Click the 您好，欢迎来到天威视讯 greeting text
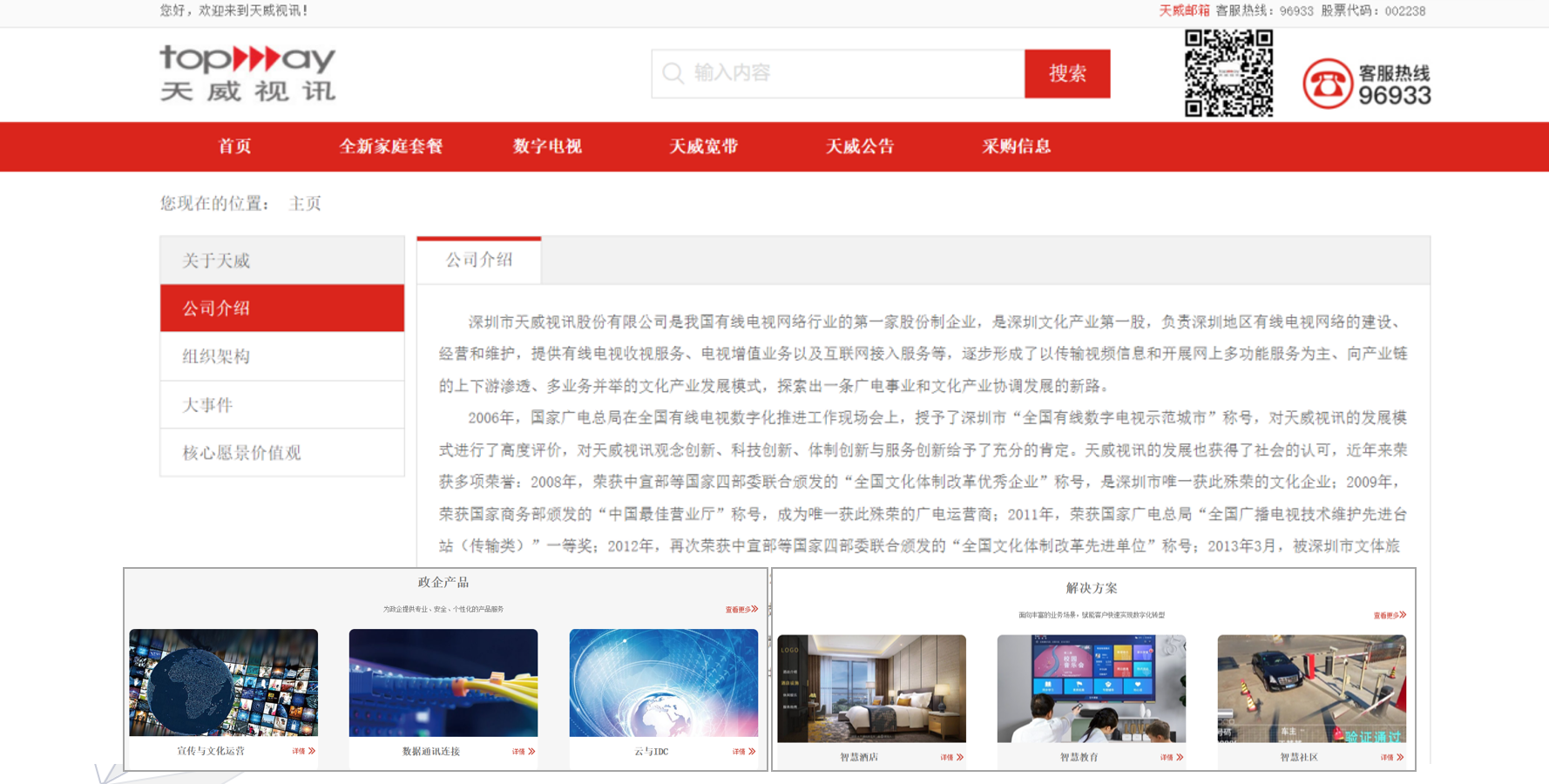Image resolution: width=1549 pixels, height=784 pixels. [234, 10]
